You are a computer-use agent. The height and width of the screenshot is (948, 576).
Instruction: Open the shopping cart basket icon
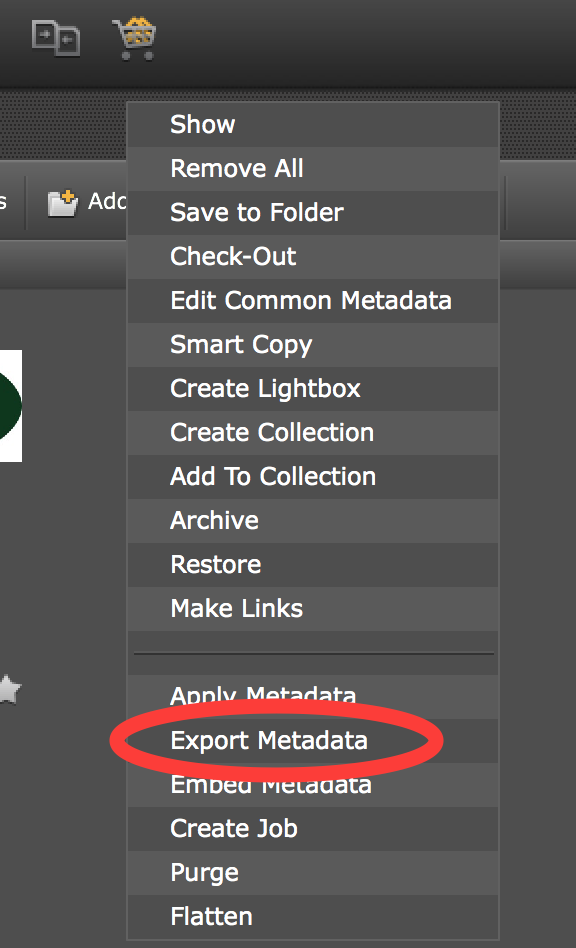coord(134,38)
